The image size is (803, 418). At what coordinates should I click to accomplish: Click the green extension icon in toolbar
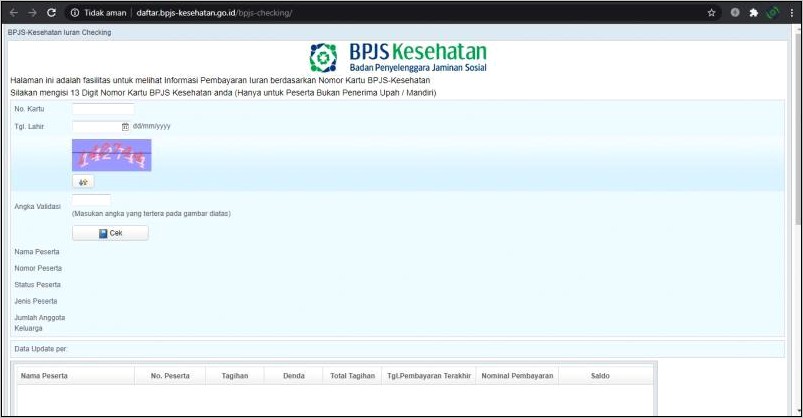(772, 13)
